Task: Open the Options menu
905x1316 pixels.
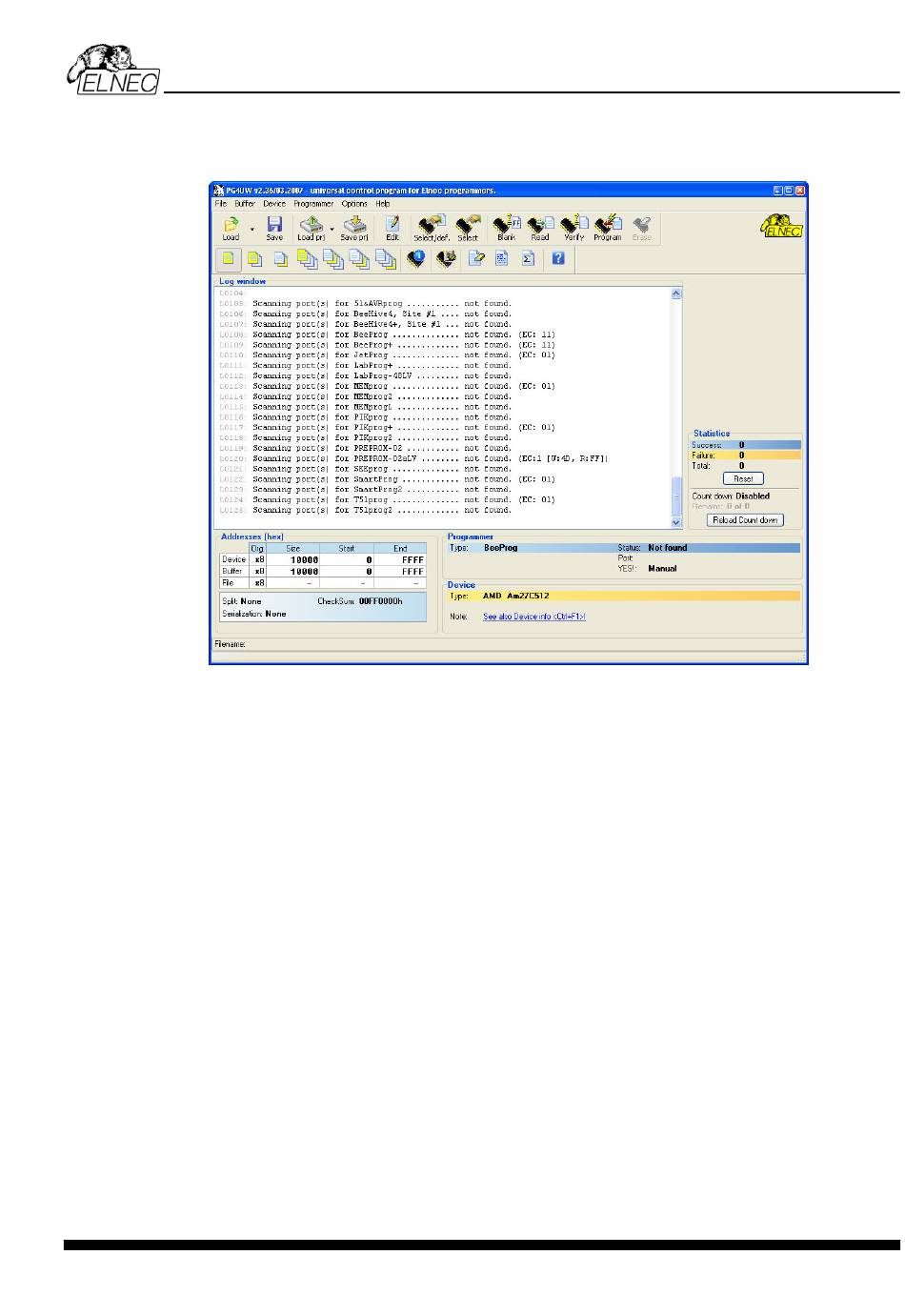Action: (354, 204)
